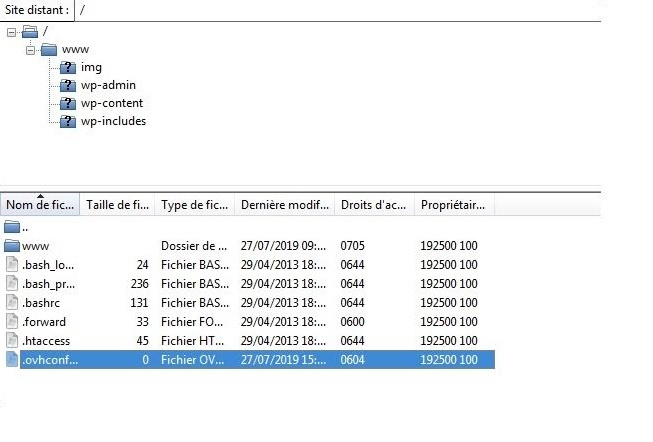Screen dimensions: 653x442
Task: Click the www folder icon in tree
Action: point(49,50)
